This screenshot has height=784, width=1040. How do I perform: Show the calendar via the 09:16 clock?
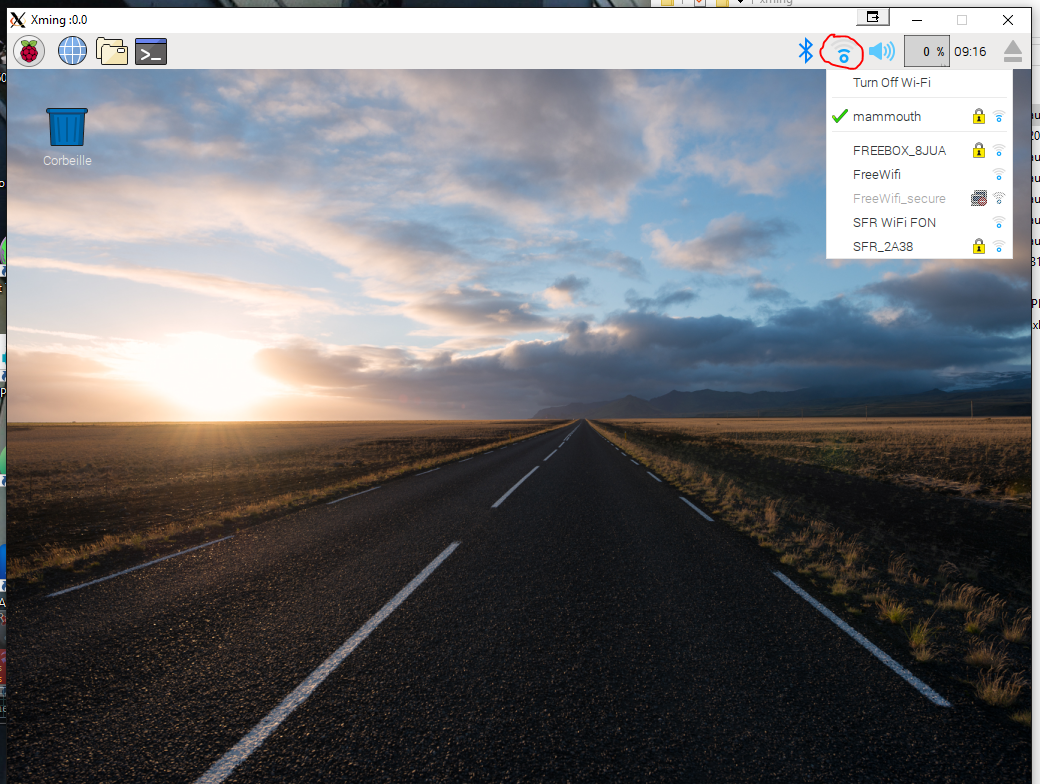pyautogui.click(x=970, y=52)
